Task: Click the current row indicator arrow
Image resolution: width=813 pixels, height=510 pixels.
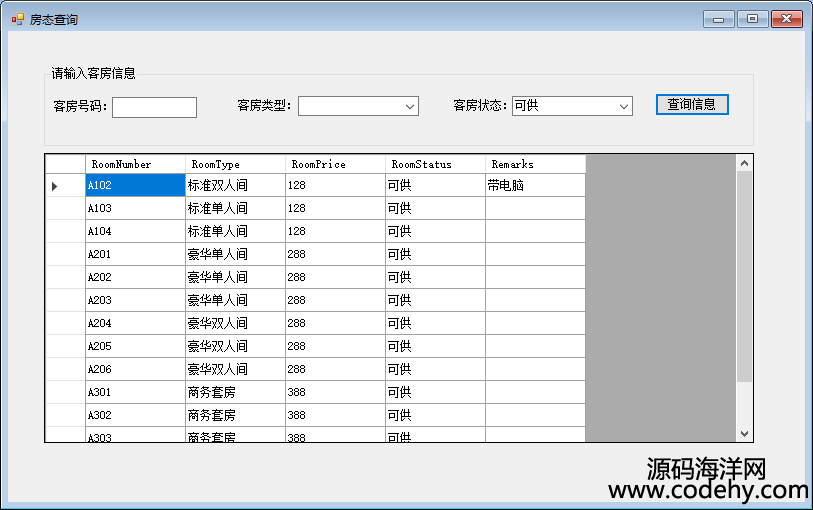Action: point(55,186)
